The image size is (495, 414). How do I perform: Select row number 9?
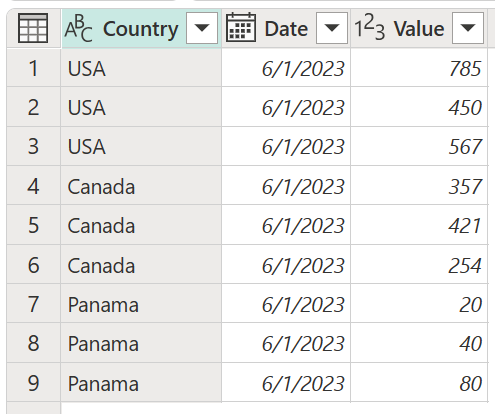click(x=33, y=383)
